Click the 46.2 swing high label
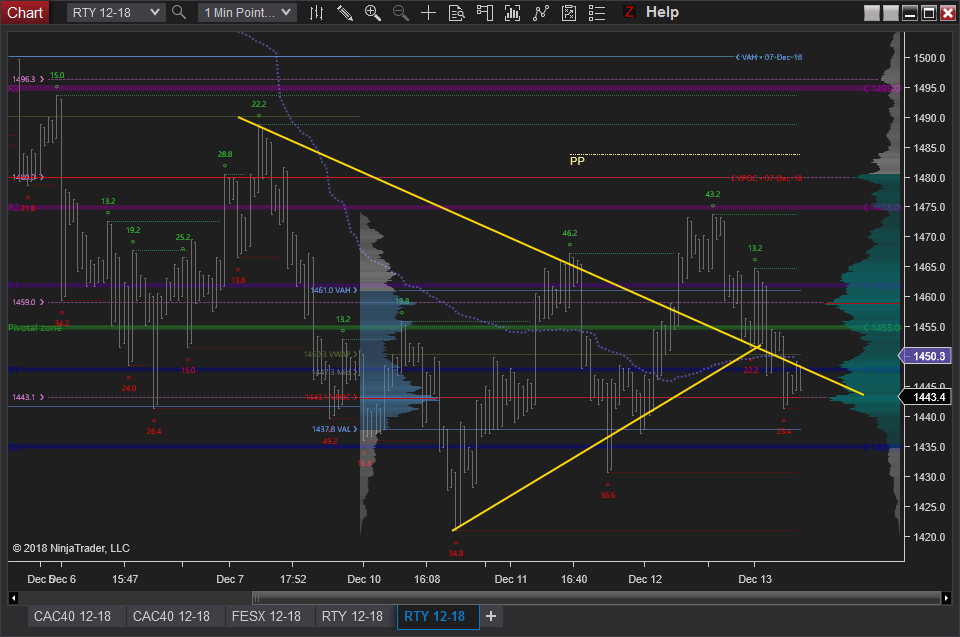The height and width of the screenshot is (637, 960). (569, 233)
